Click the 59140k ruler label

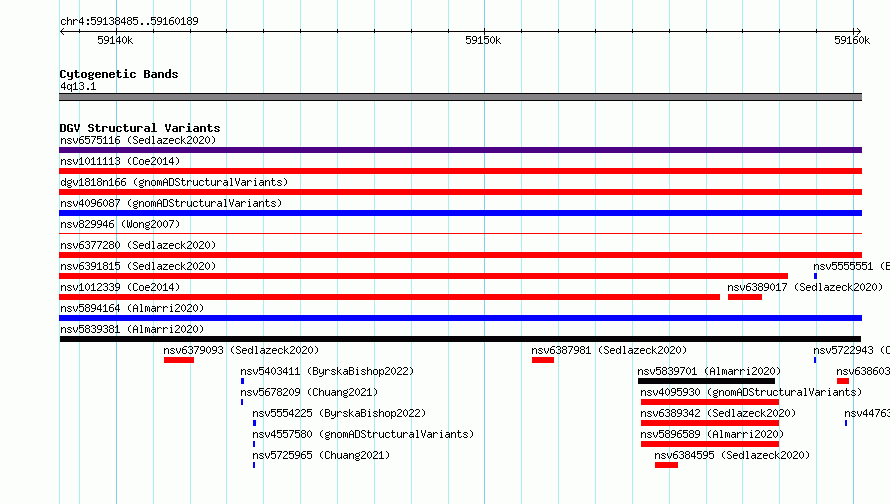[115, 40]
